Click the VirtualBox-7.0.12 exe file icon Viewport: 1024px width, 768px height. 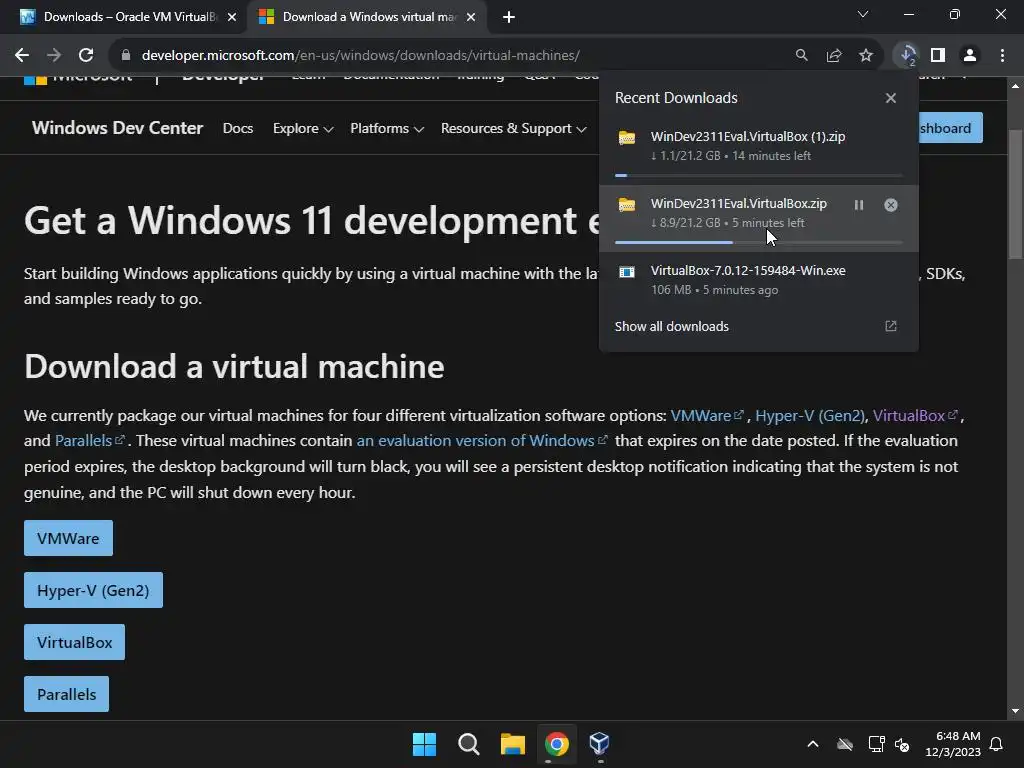tap(627, 272)
